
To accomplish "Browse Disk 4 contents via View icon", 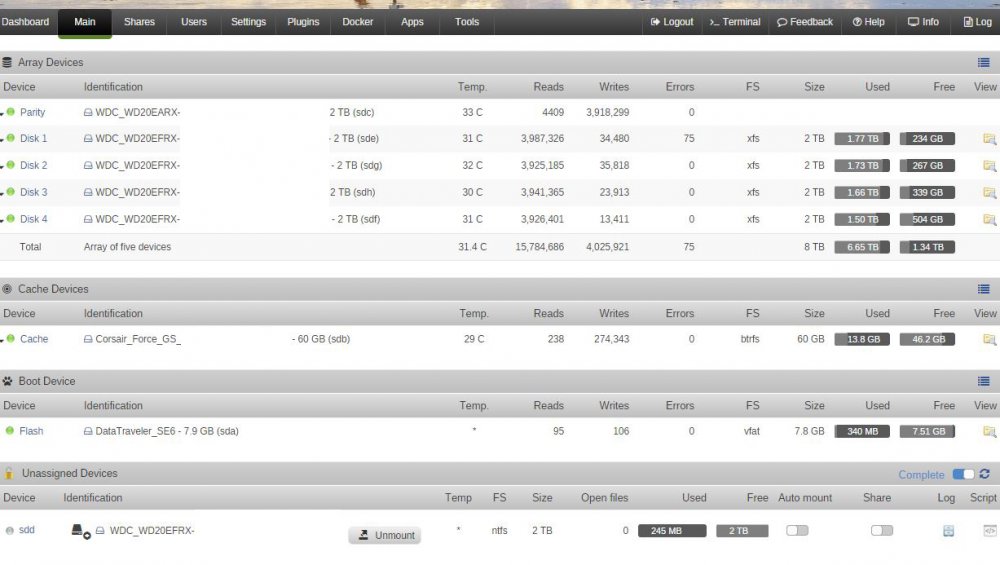I will (989, 219).
